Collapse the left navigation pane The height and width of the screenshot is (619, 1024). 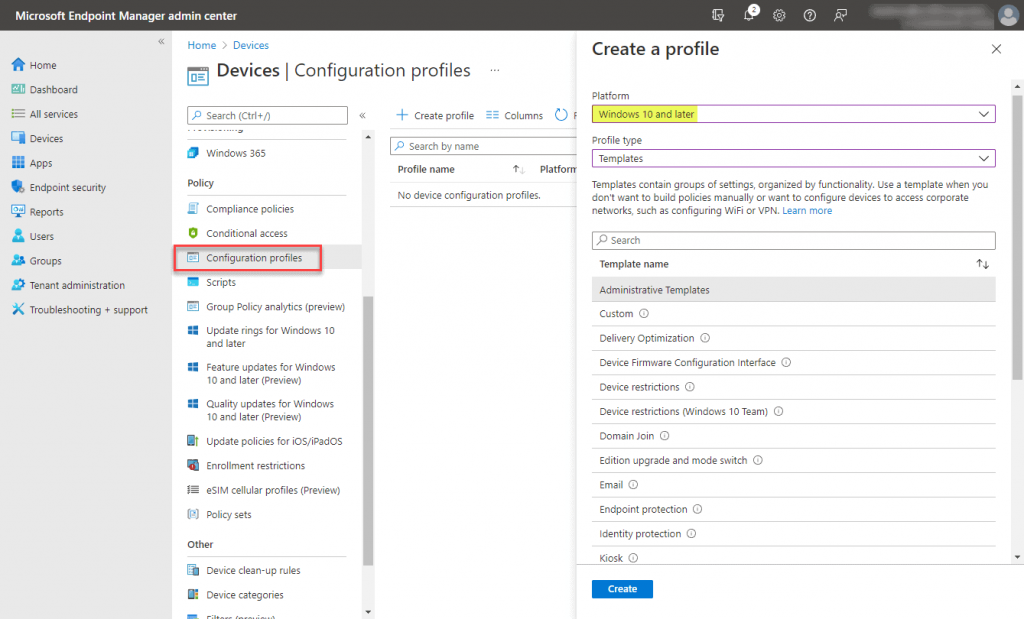[x=161, y=42]
